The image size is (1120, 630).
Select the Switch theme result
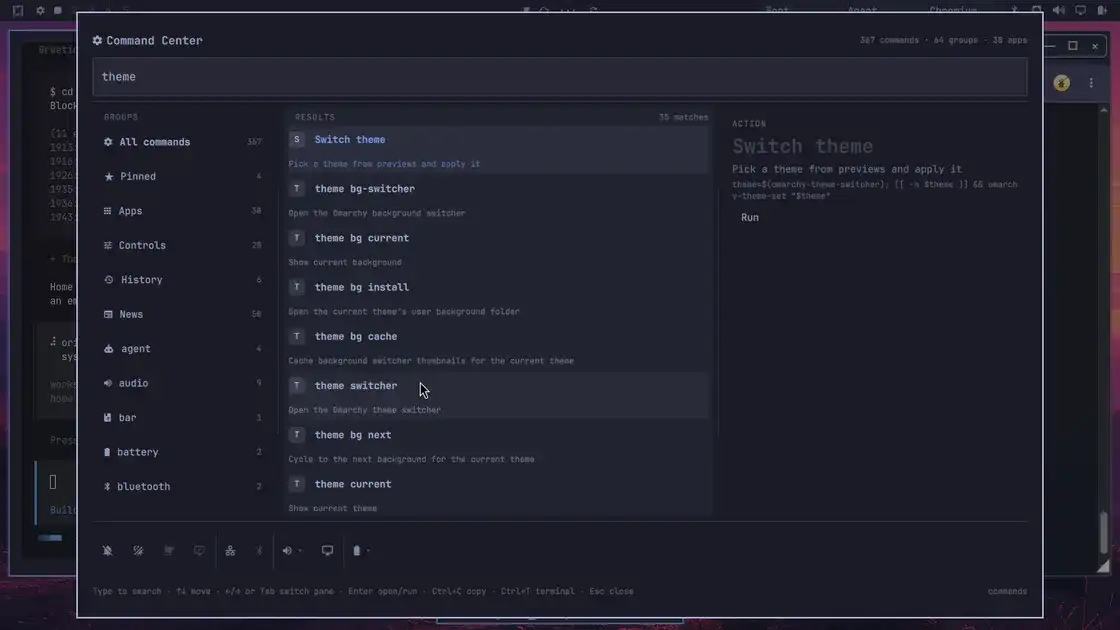(498, 151)
